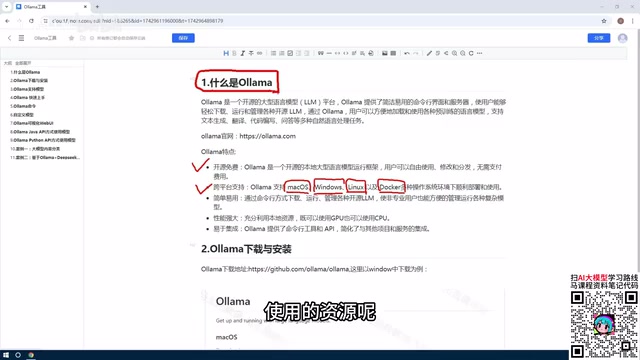Insert an image via the picture icon
Viewport: 640px width, 360px height.
click(x=384, y=53)
